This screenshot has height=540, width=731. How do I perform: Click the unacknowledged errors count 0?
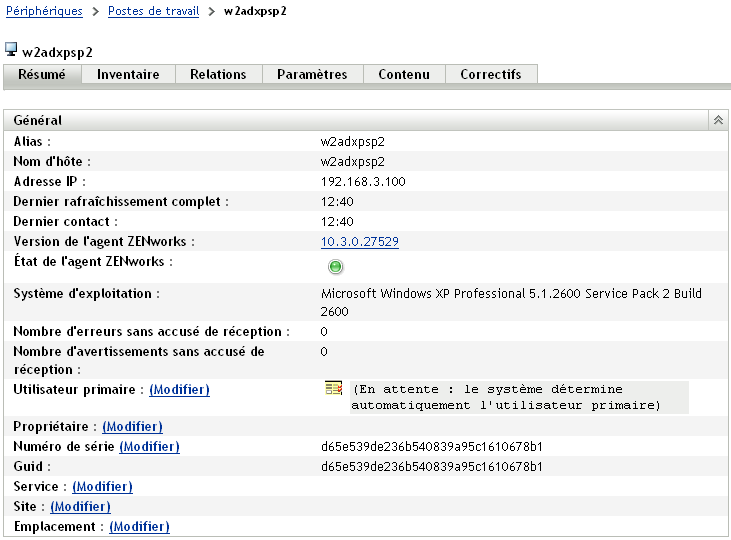[x=324, y=332]
